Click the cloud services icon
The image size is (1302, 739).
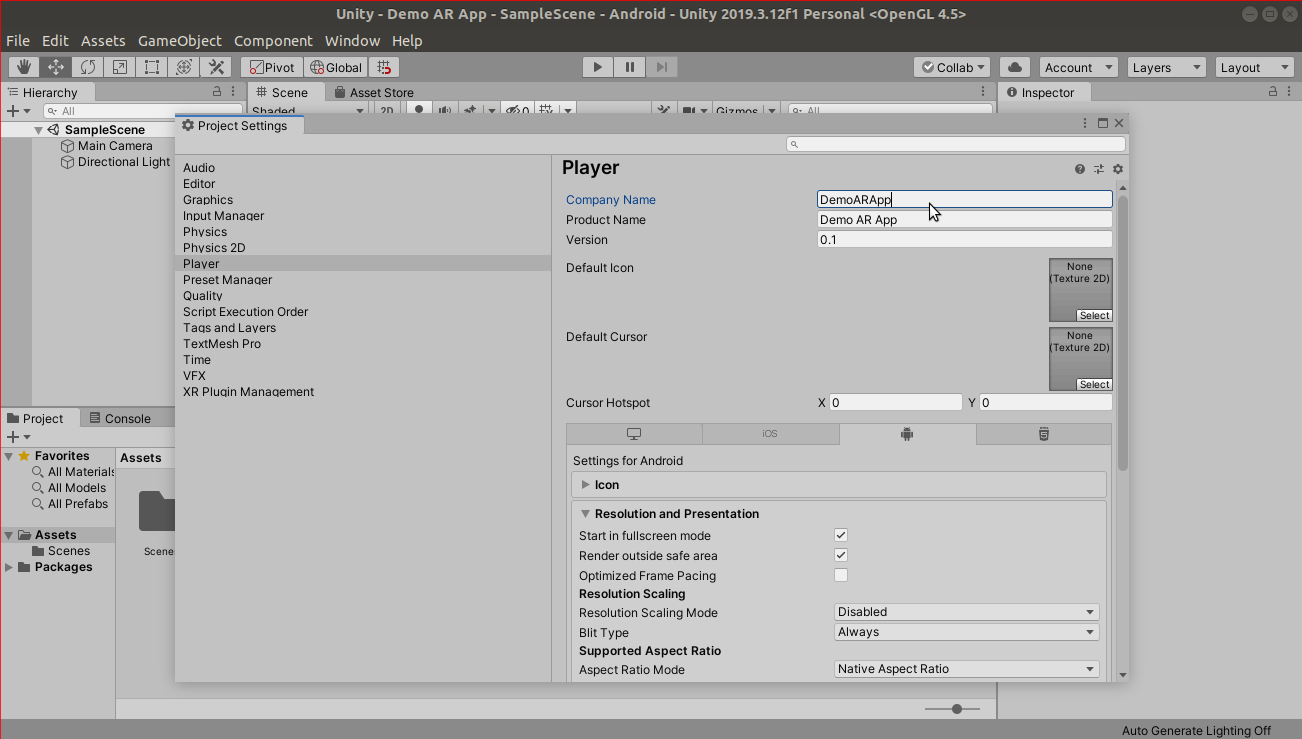pos(1015,67)
